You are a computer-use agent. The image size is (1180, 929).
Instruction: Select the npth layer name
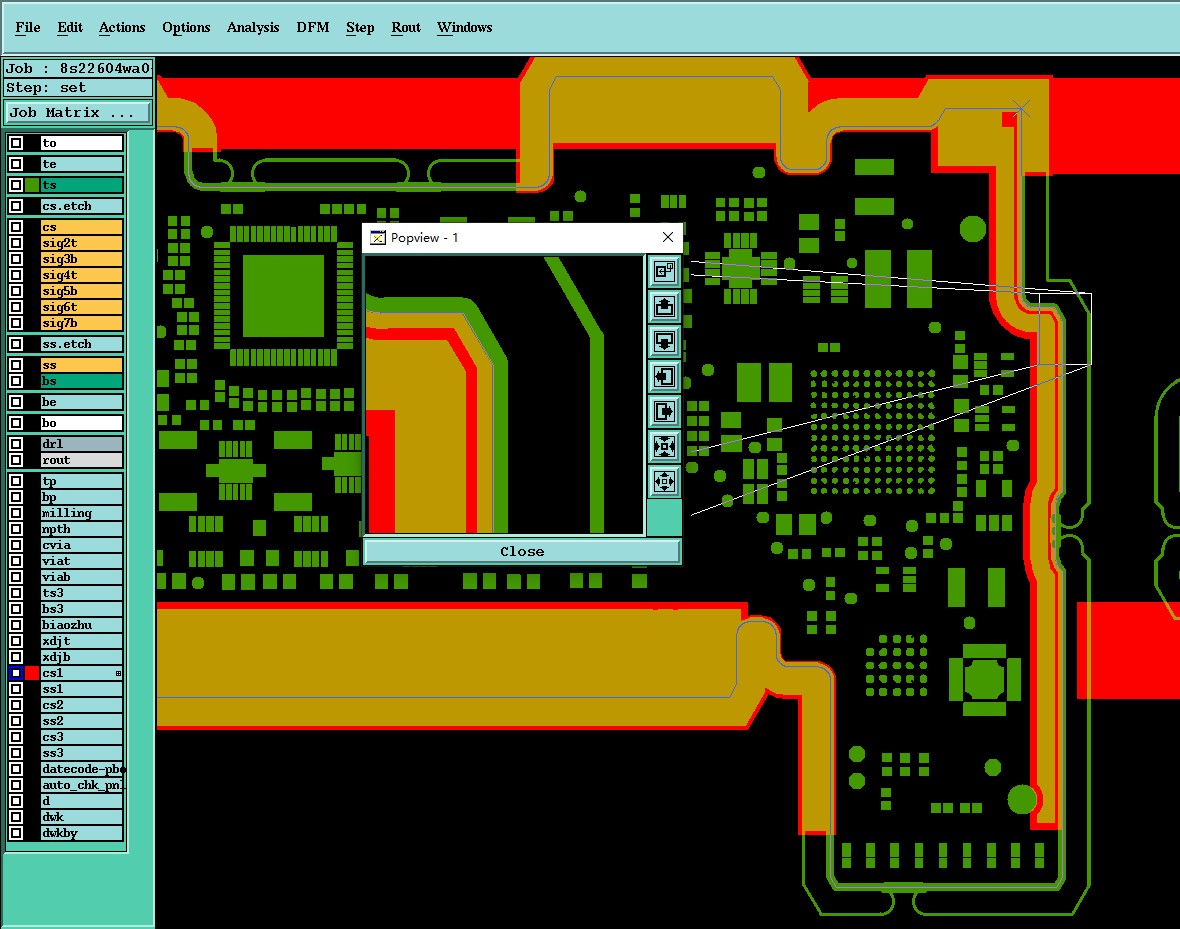click(81, 529)
